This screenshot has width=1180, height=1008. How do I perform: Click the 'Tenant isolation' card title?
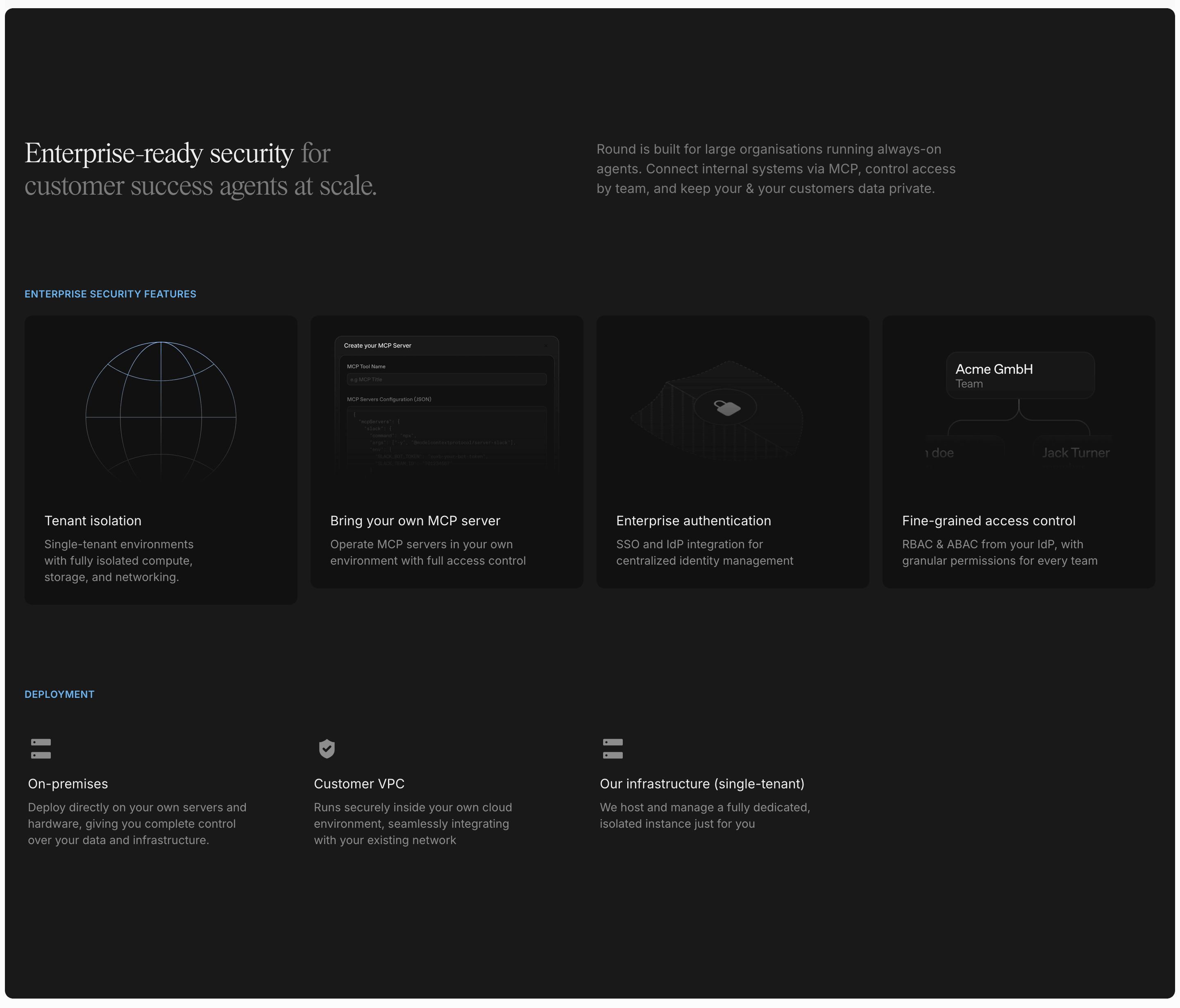pos(93,520)
